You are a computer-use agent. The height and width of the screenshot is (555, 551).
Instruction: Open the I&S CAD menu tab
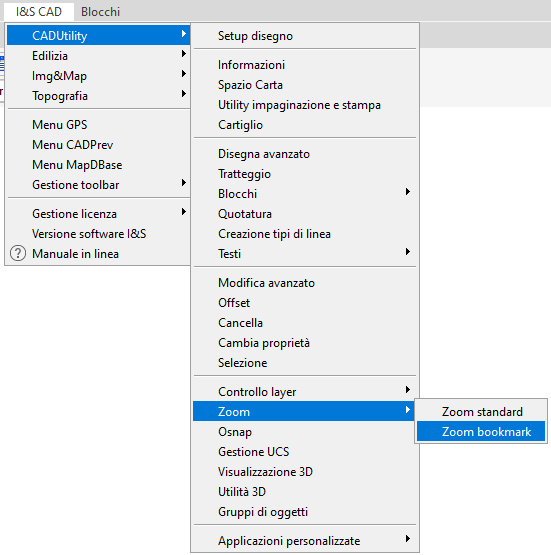pos(39,12)
